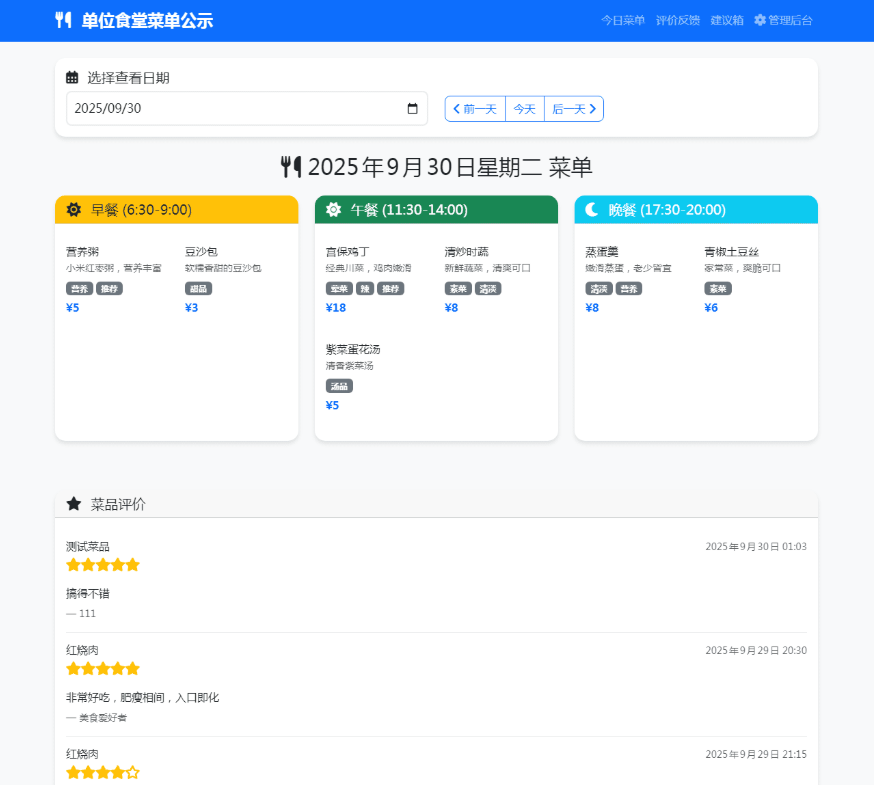The image size is (875, 785).
Task: Open 建议箱 in the navigation bar
Action: click(727, 20)
